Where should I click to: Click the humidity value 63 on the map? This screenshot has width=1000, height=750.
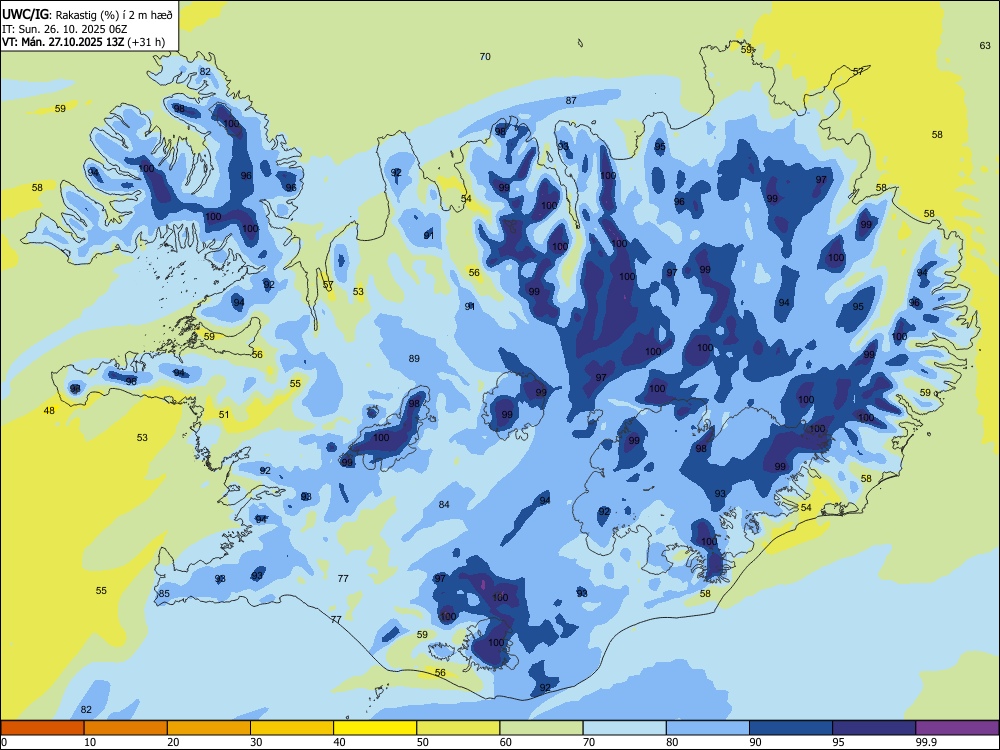coord(985,45)
